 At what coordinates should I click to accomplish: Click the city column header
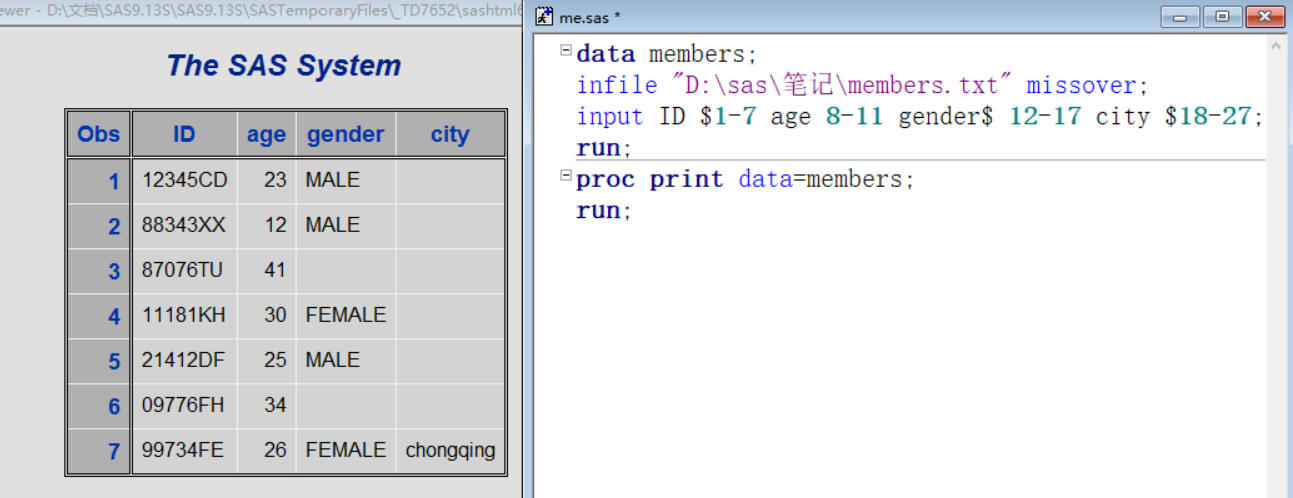click(x=450, y=134)
